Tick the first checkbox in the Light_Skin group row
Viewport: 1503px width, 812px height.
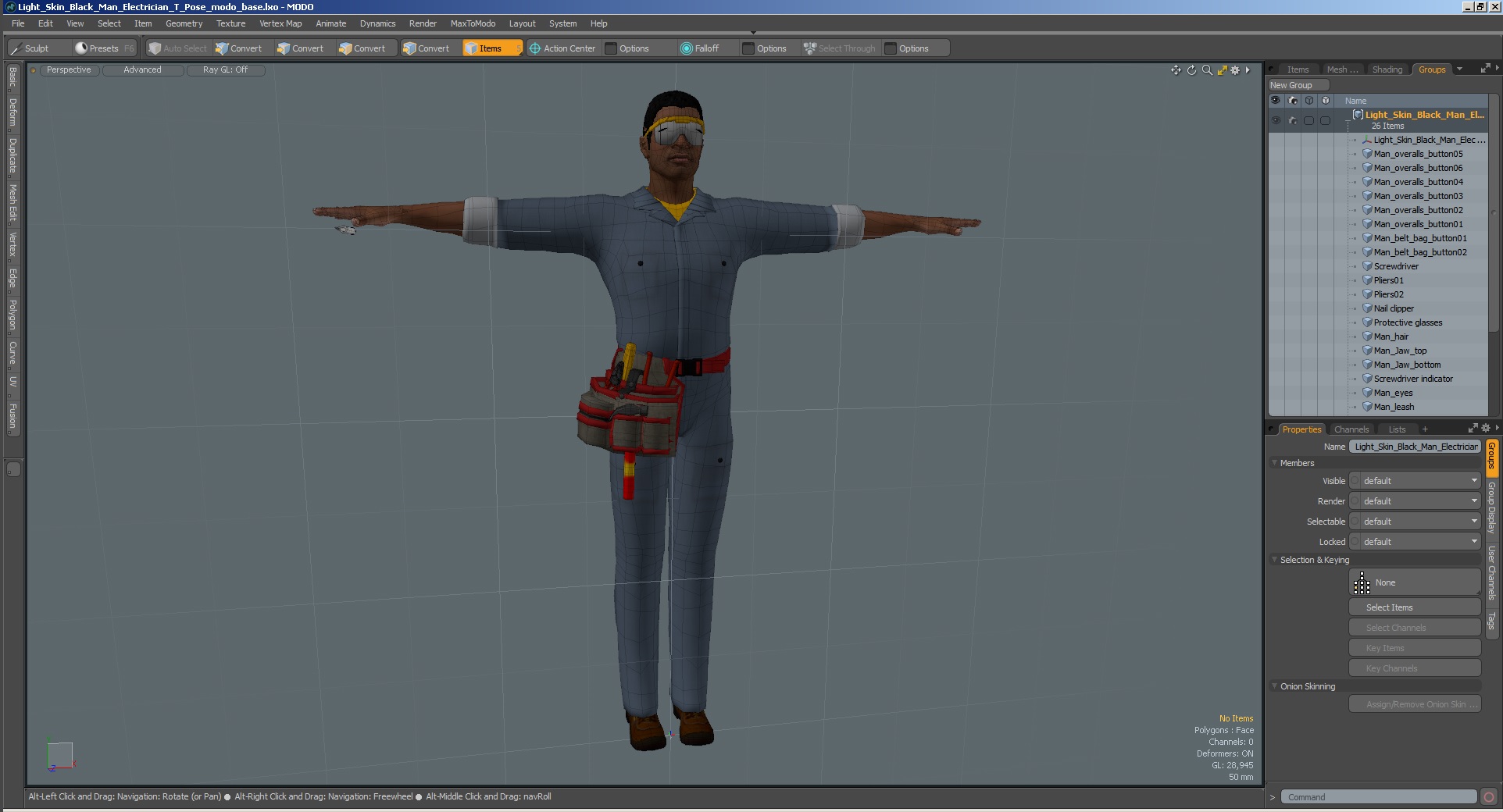point(1309,120)
